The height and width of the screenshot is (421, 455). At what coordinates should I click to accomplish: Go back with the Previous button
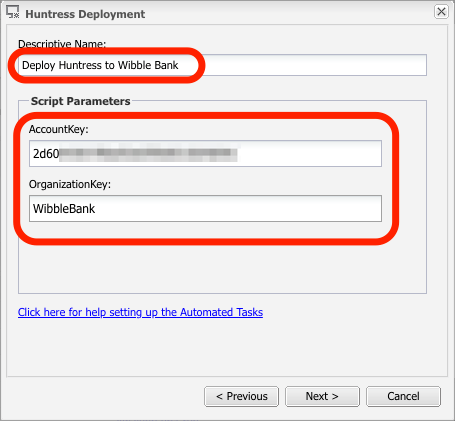click(x=241, y=396)
